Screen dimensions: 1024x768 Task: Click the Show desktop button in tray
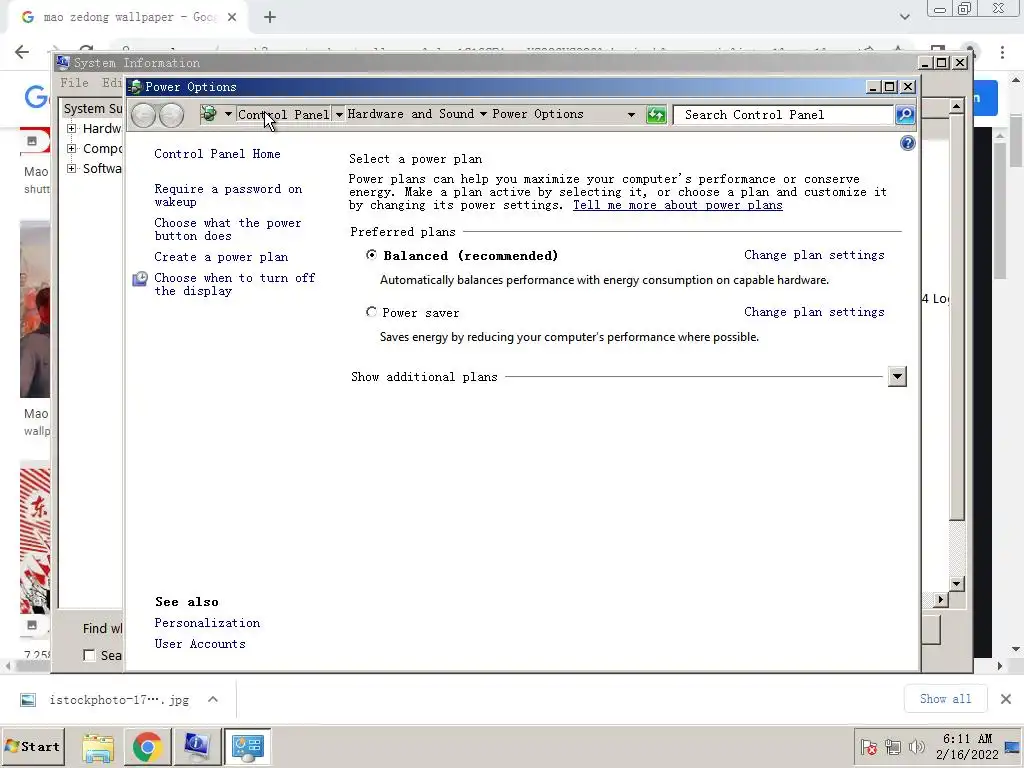(1012, 747)
